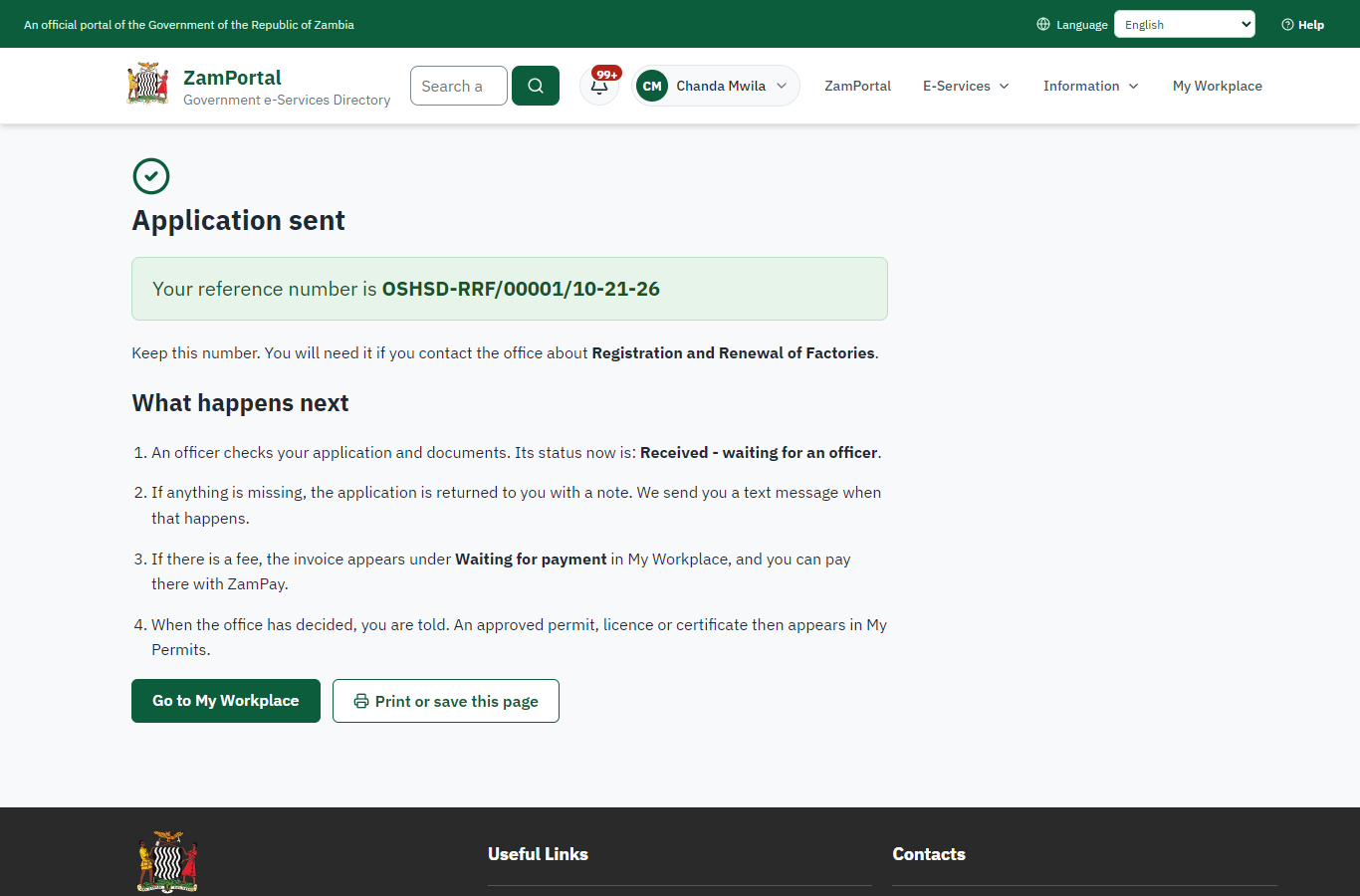This screenshot has width=1360, height=896.
Task: Click Received - waiting for an officer status
Action: [759, 453]
